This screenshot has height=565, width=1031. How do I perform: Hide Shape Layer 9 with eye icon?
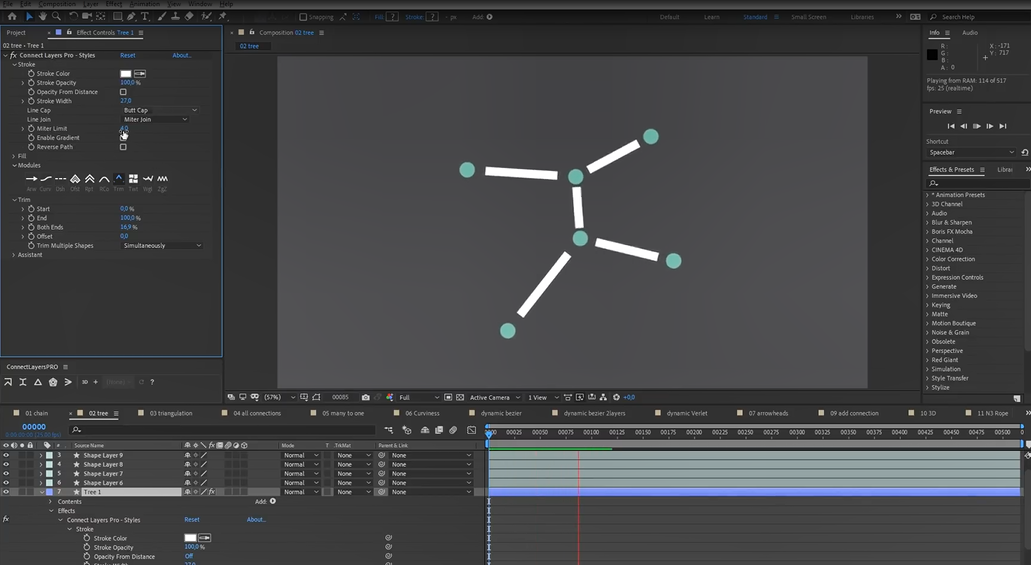point(6,455)
